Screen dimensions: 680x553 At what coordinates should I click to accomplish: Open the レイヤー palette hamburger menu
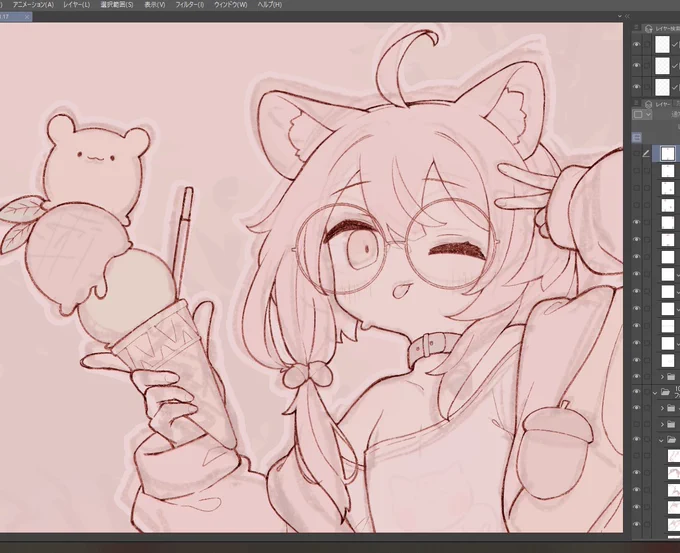636,103
